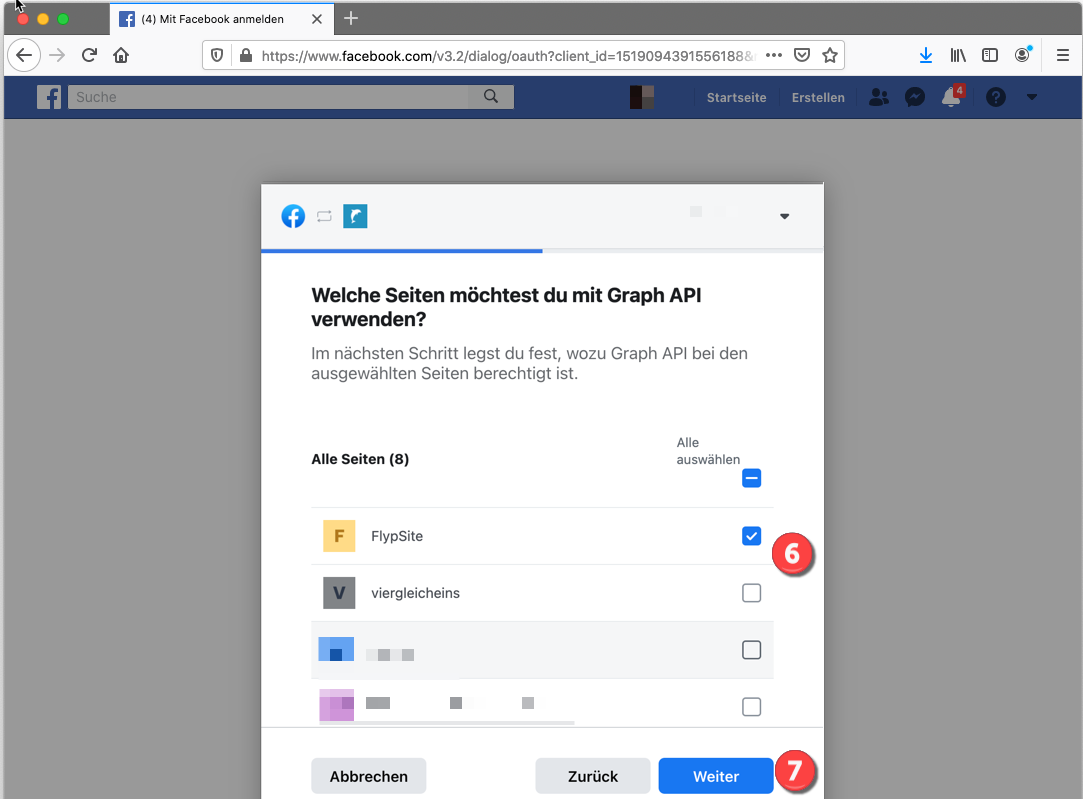Show tracking protection shield info
Image resolution: width=1083 pixels, height=799 pixels.
pyautogui.click(x=217, y=55)
